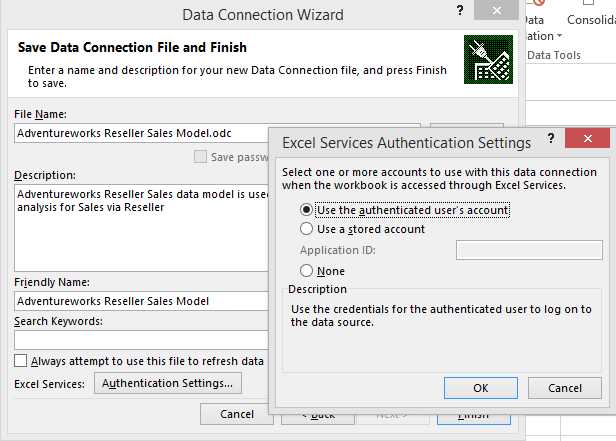The image size is (616, 441).
Task: Select 'Use a stored account' radio button
Action: point(306,229)
